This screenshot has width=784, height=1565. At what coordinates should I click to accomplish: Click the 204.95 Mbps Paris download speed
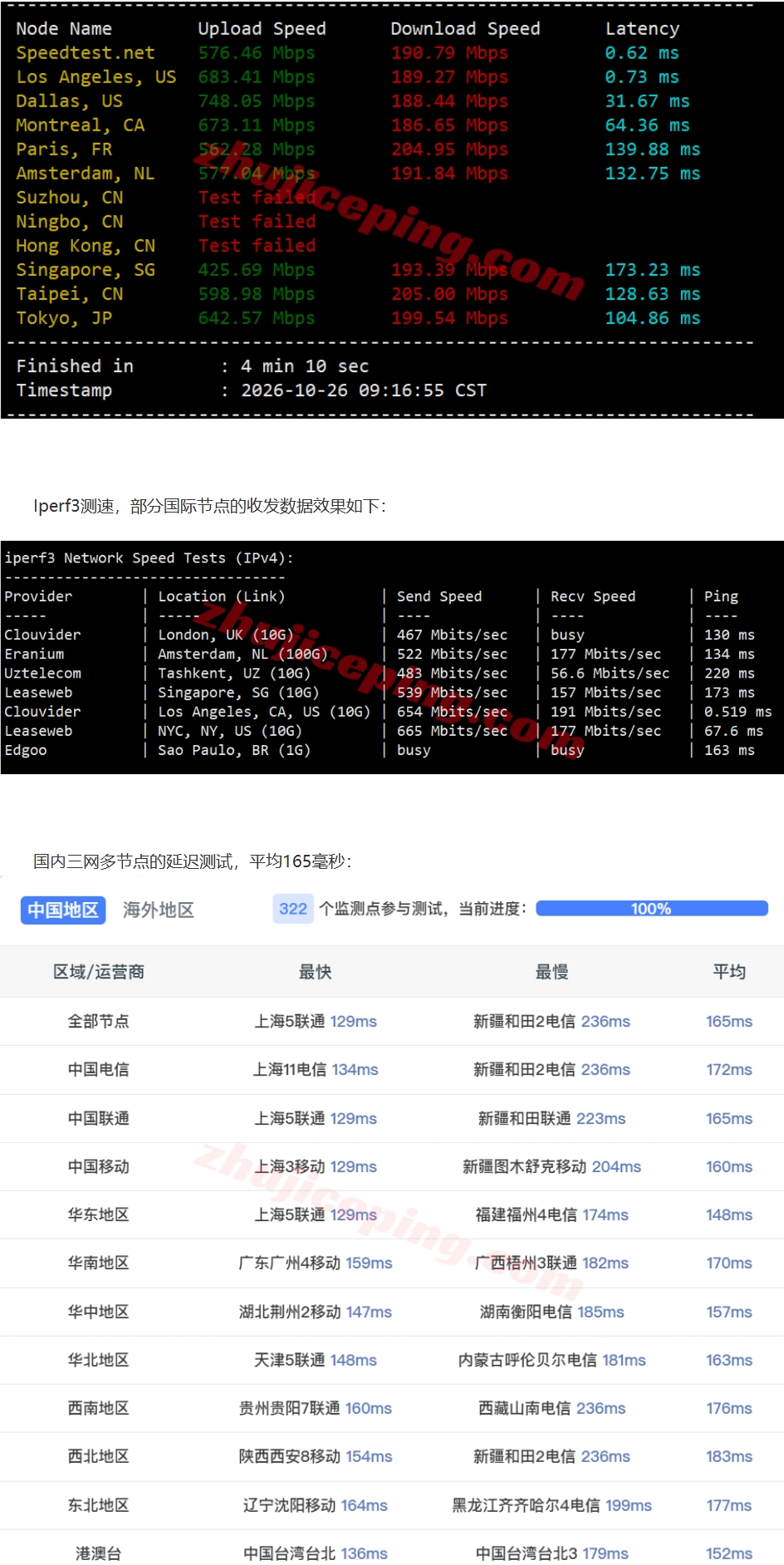click(449, 150)
